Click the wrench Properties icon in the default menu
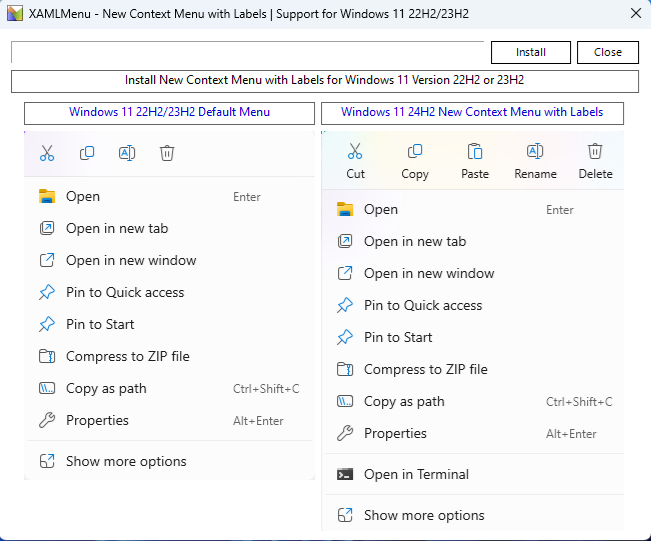The height and width of the screenshot is (541, 651). (47, 420)
